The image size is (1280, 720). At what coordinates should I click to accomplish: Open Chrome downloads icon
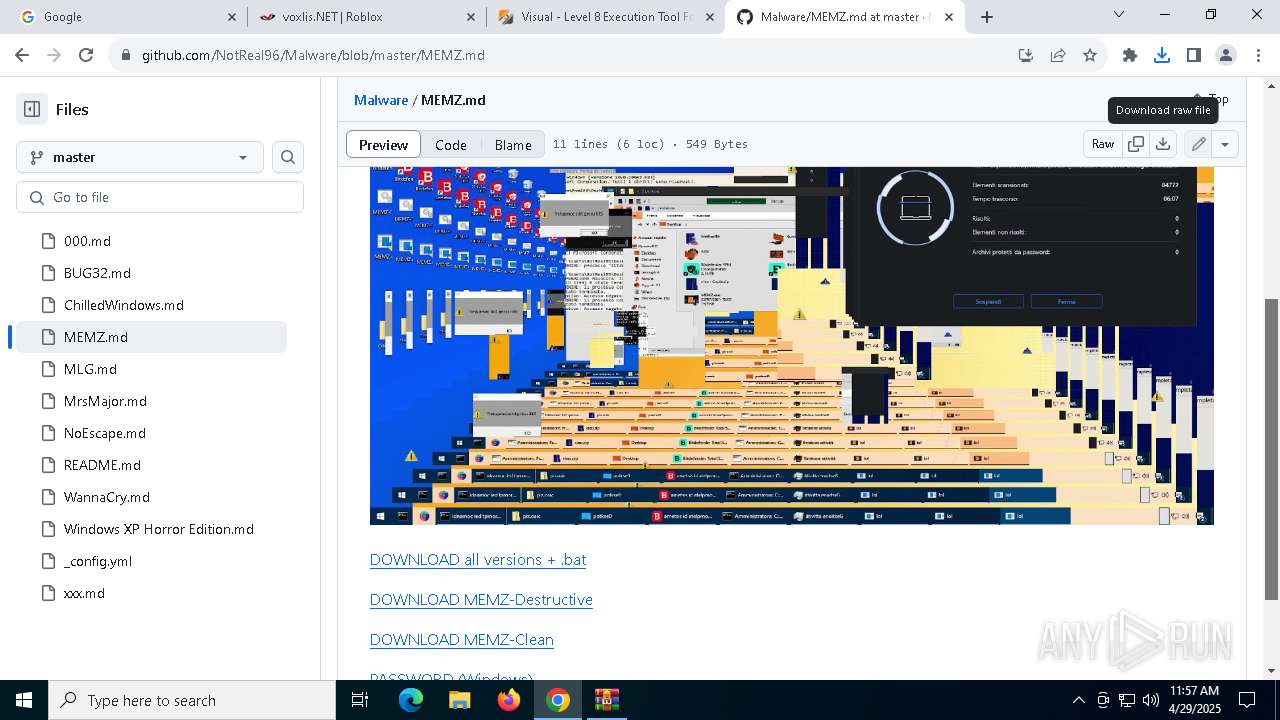pyautogui.click(x=1162, y=55)
